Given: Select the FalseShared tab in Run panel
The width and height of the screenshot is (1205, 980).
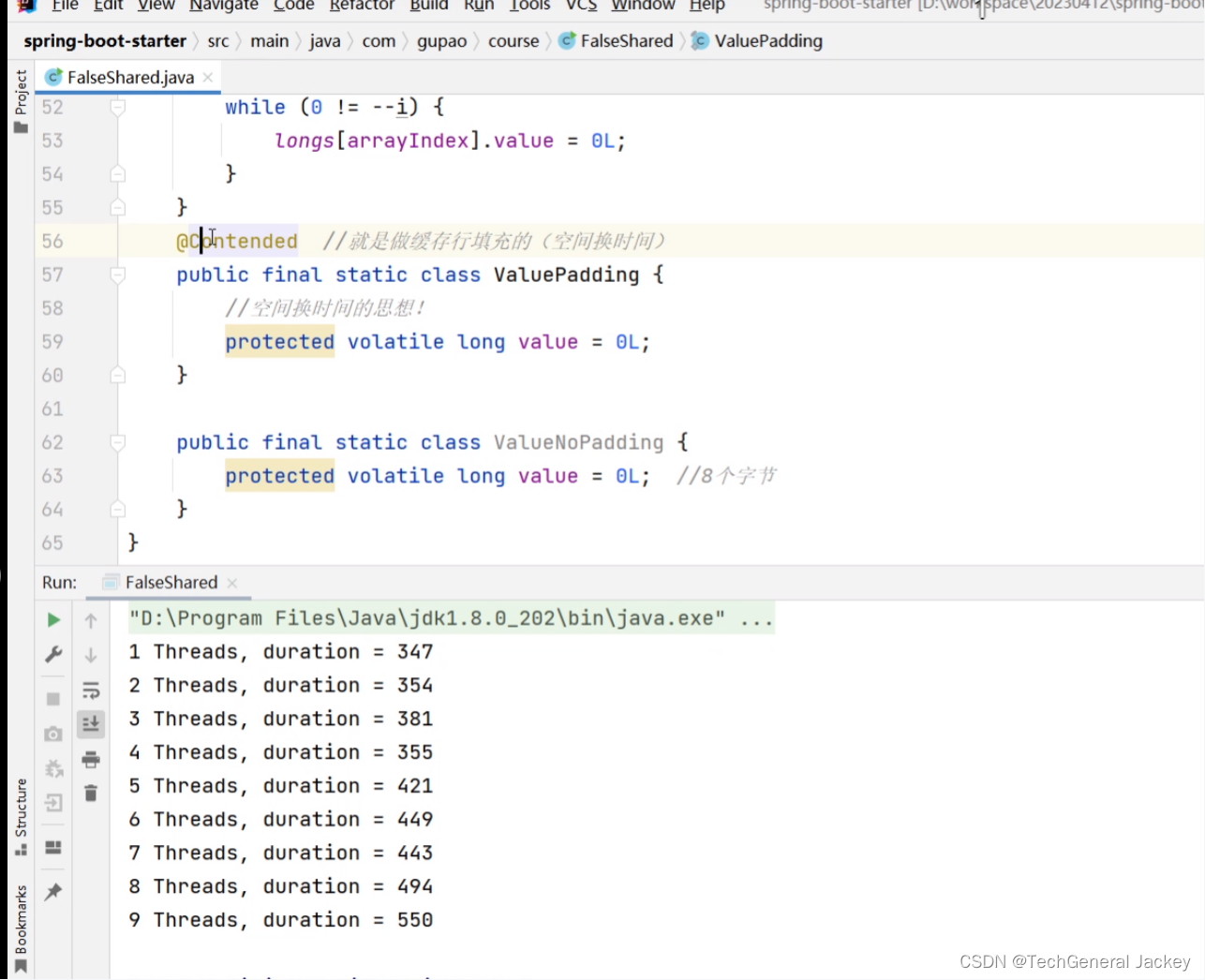Looking at the screenshot, I should [x=171, y=583].
